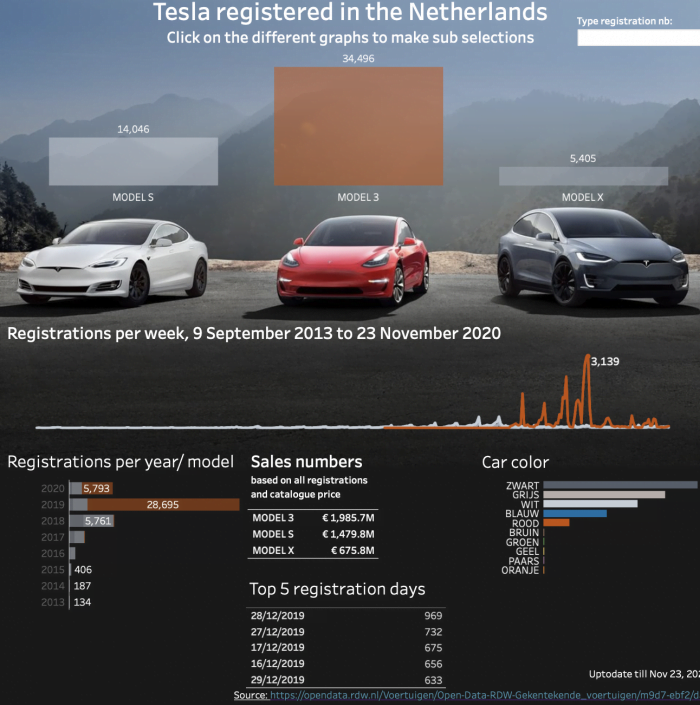Select the 2018 registrations bar

(91, 521)
